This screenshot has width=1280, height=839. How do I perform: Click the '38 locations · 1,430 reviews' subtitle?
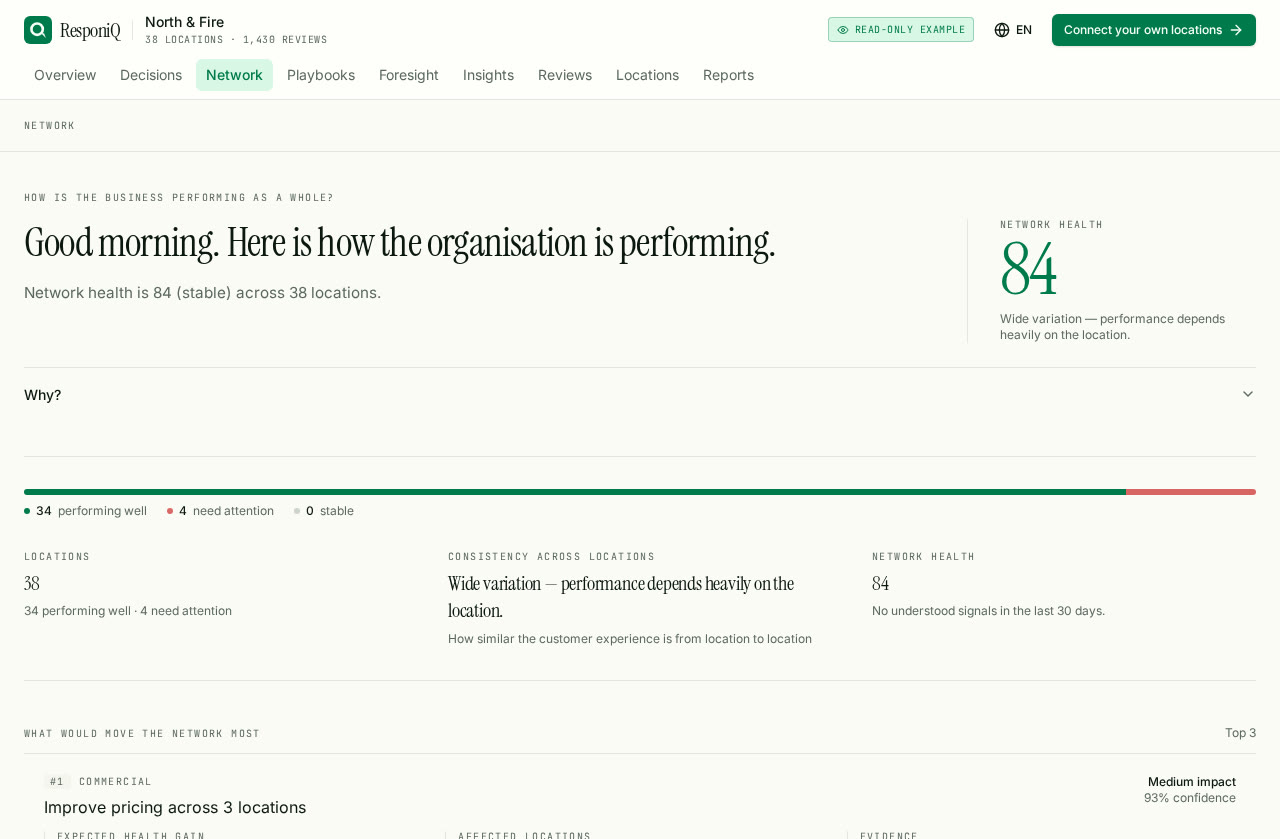pos(236,40)
